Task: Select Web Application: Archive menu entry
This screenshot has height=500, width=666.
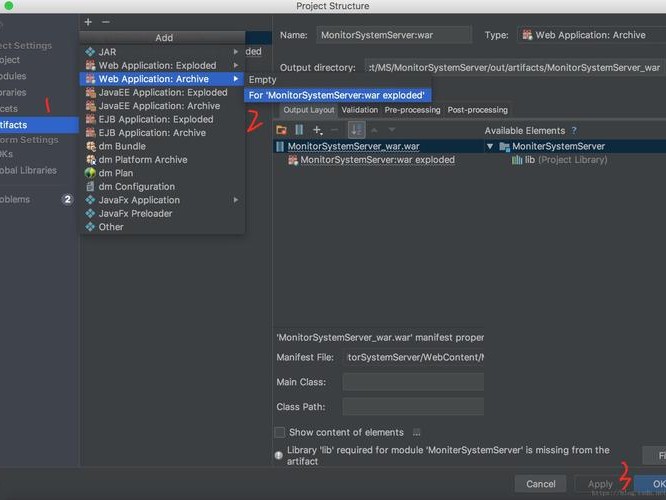Action: (162, 79)
